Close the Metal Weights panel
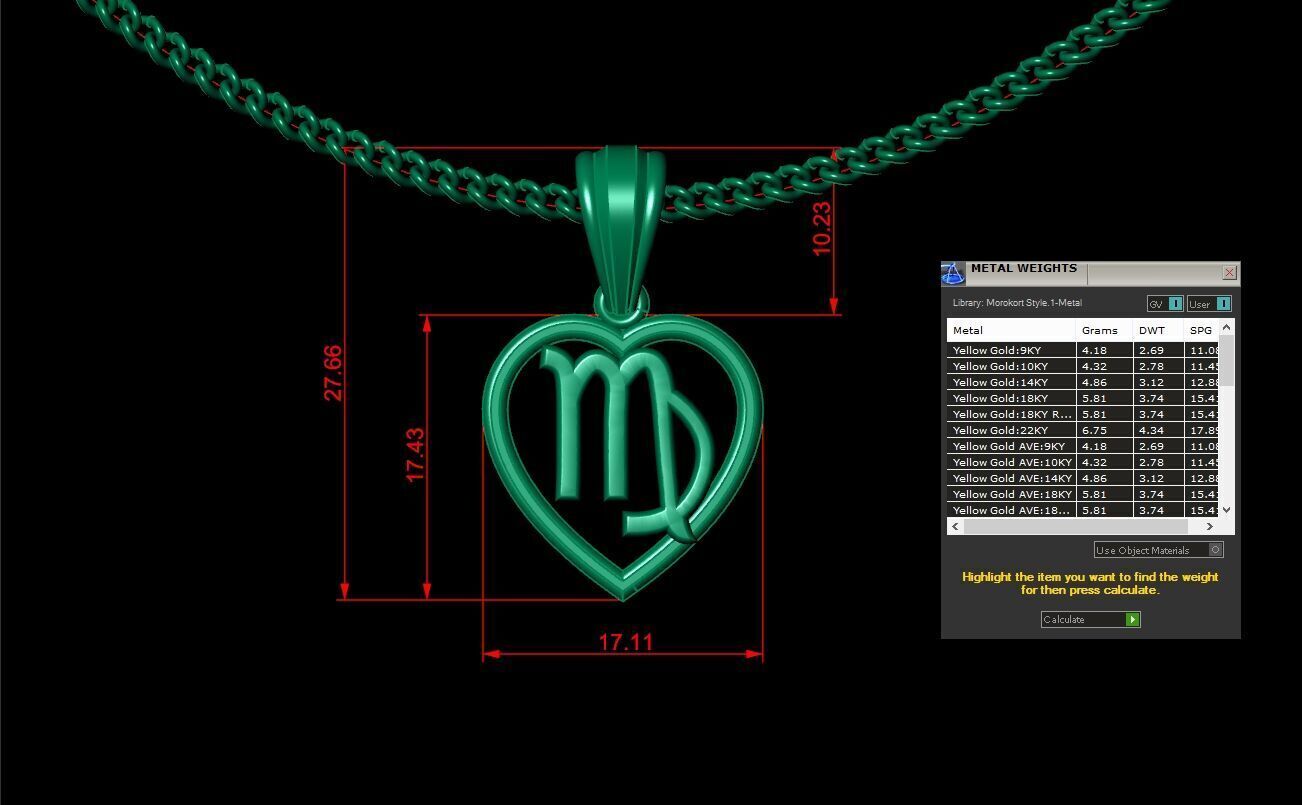This screenshot has height=805, width=1302. [x=1229, y=272]
